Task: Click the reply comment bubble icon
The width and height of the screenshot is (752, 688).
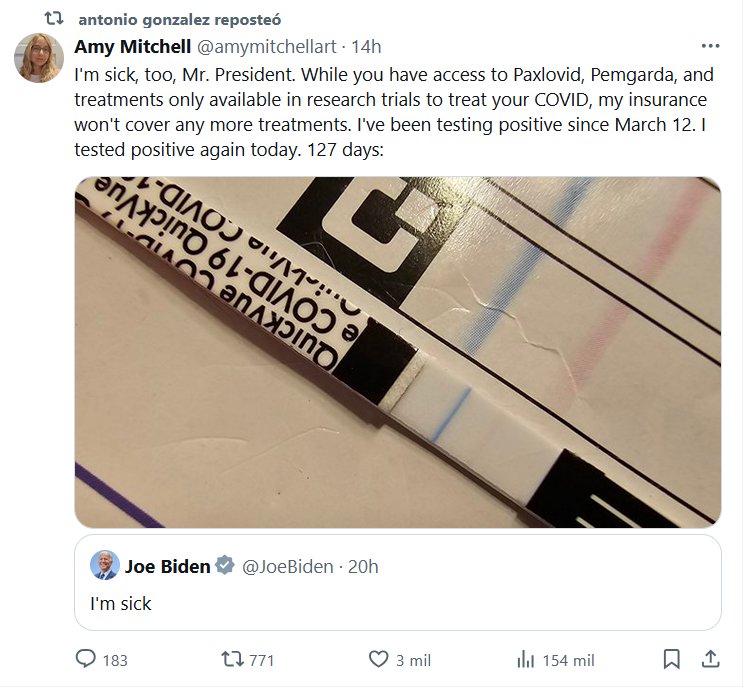Action: (86, 660)
